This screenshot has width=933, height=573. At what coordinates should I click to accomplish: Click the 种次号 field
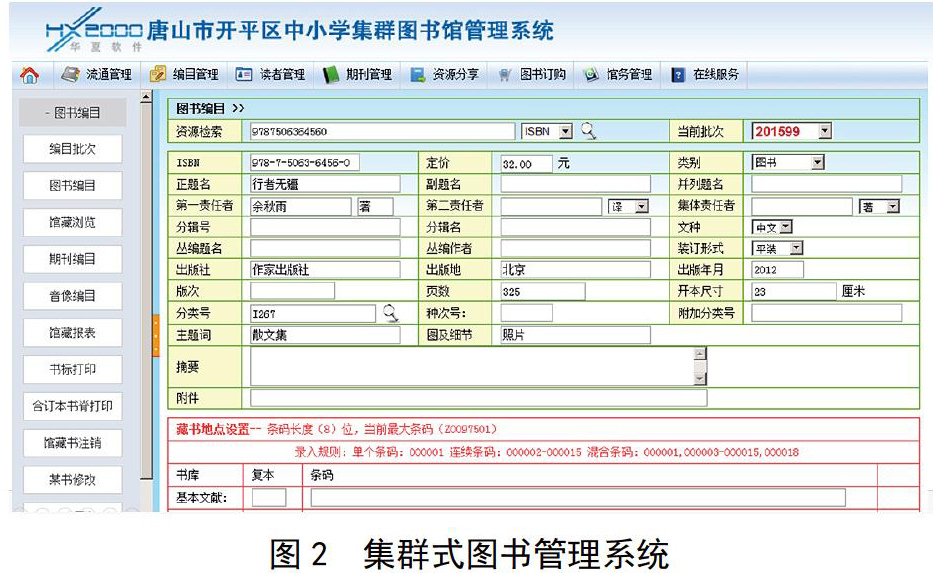coord(526,313)
